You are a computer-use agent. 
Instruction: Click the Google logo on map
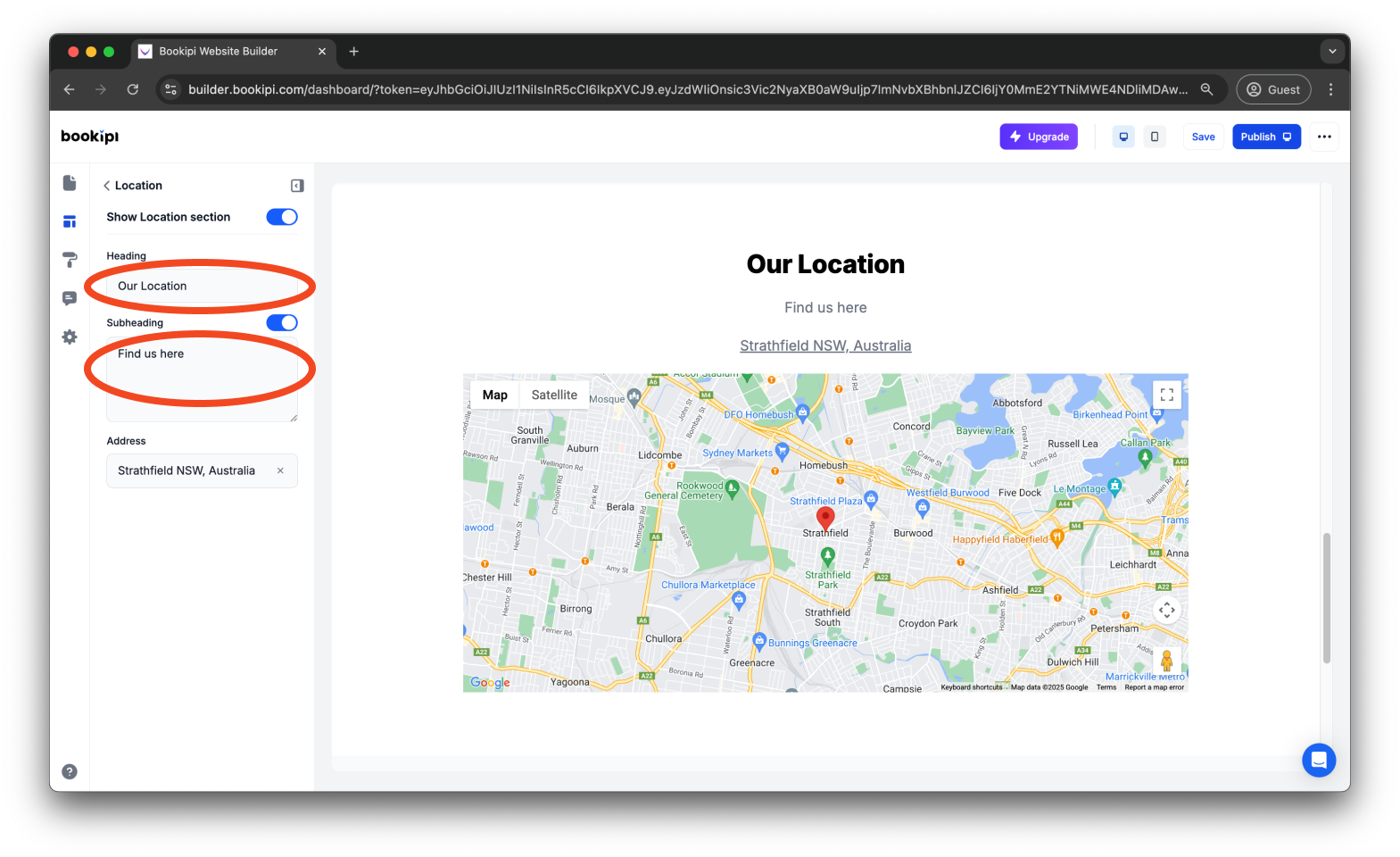(490, 682)
